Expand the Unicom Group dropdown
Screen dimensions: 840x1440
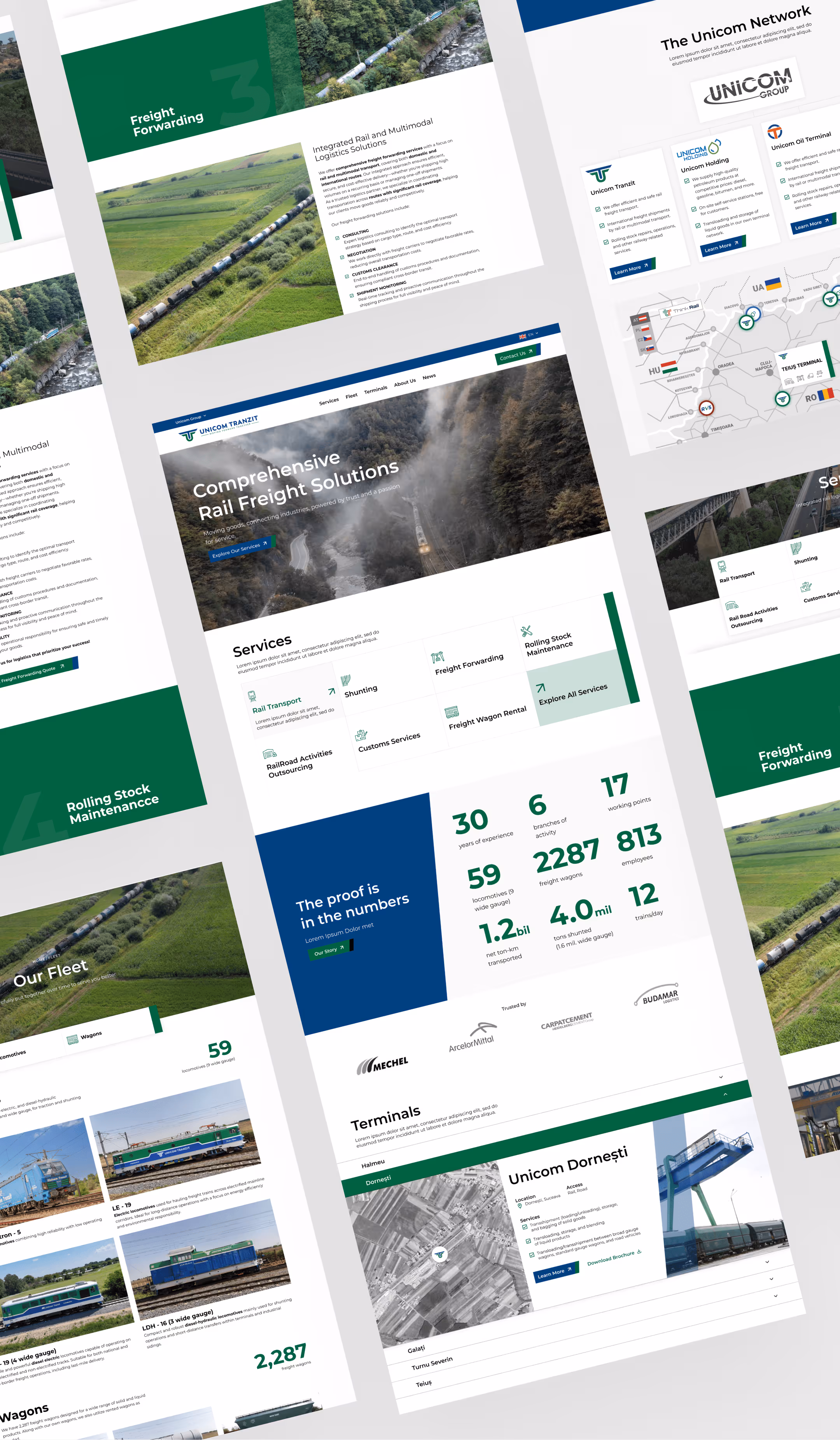coord(191,419)
